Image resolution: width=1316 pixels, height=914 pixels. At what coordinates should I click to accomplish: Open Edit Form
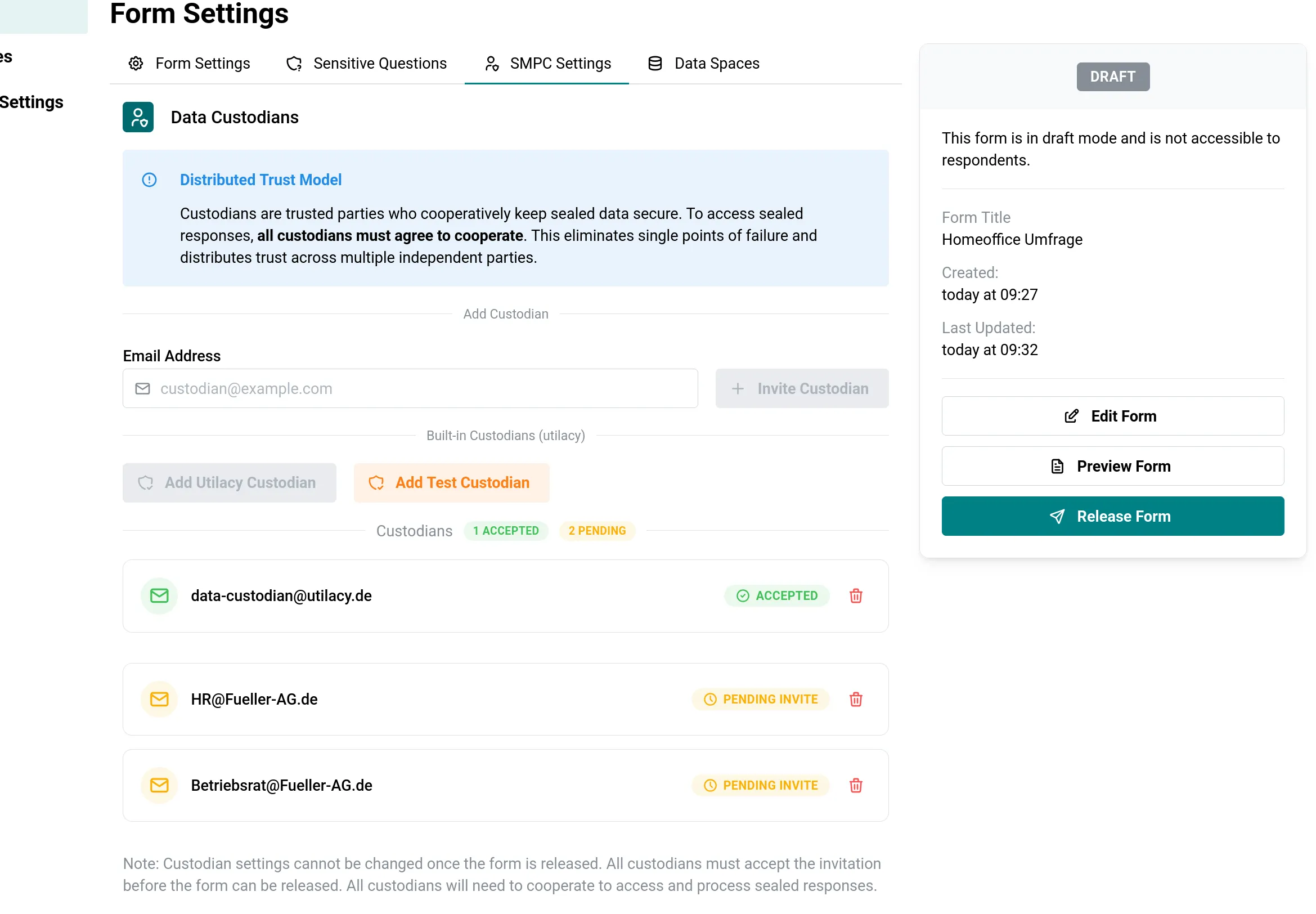(x=1112, y=416)
